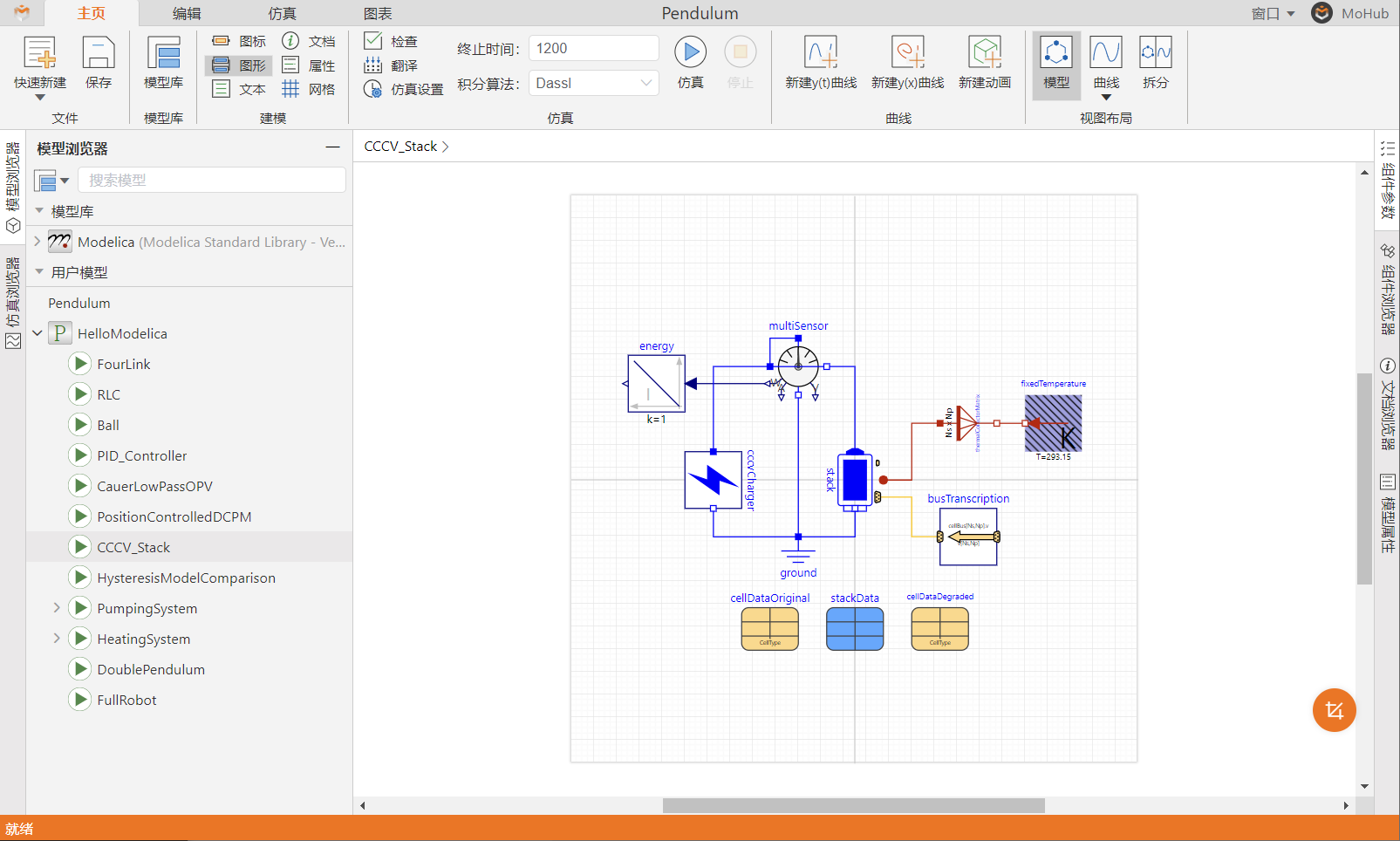Click the search model input field
Screen dimensions: 1400x841
[212, 180]
